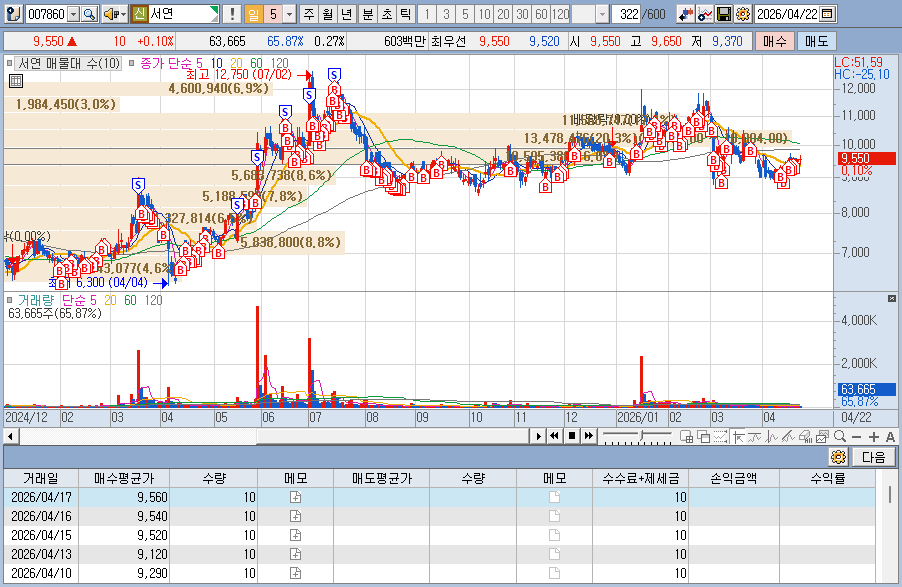902x587 pixels.
Task: Click the grid table icon on chart
Action: point(16,81)
